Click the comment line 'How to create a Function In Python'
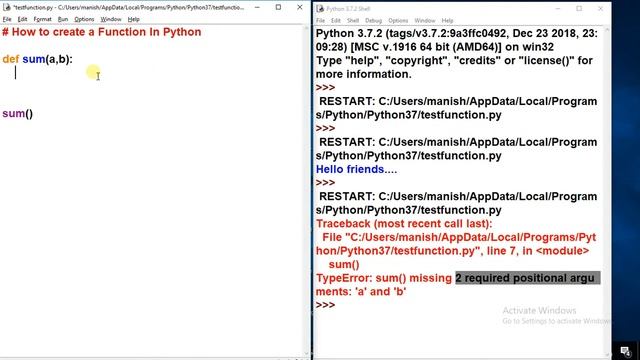 coord(102,32)
